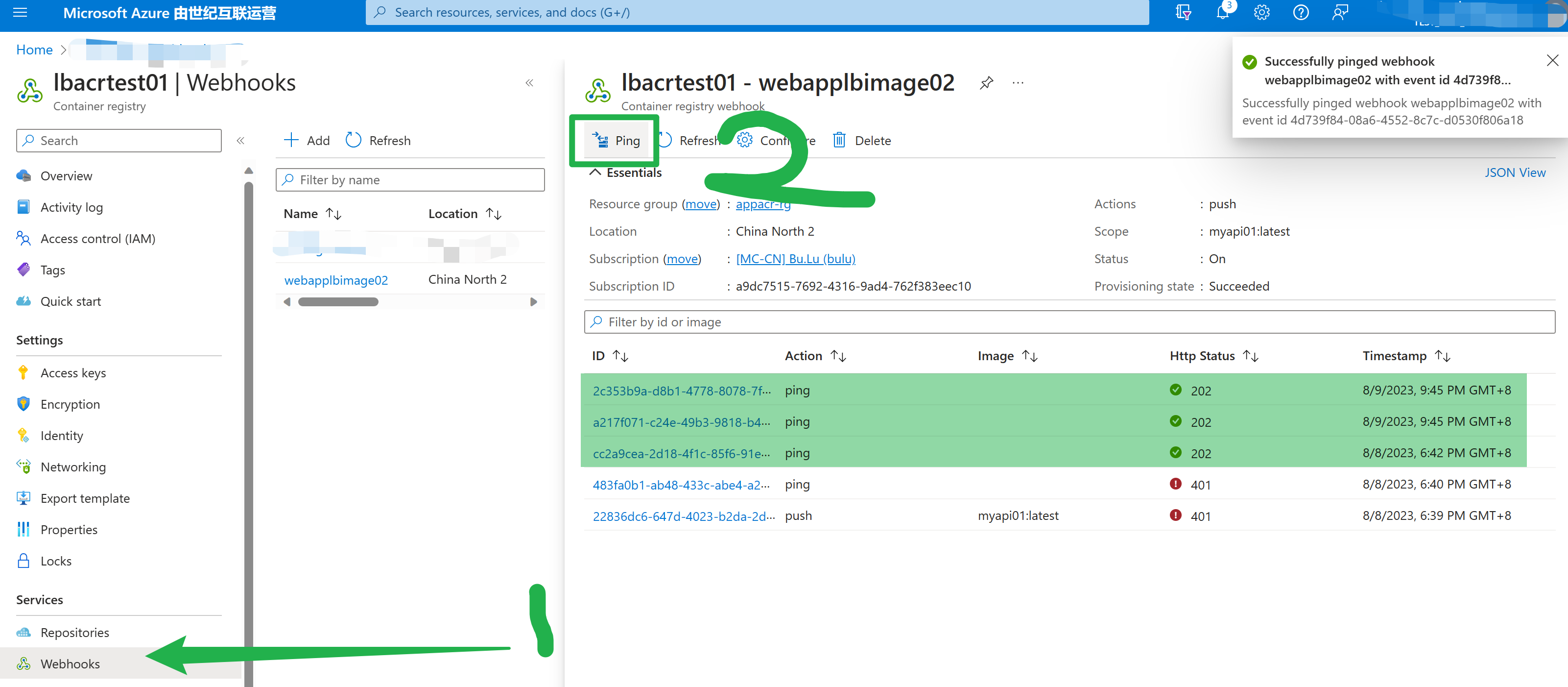This screenshot has height=687, width=1568.
Task: Pin the webhook blade with pin icon
Action: pyautogui.click(x=986, y=83)
